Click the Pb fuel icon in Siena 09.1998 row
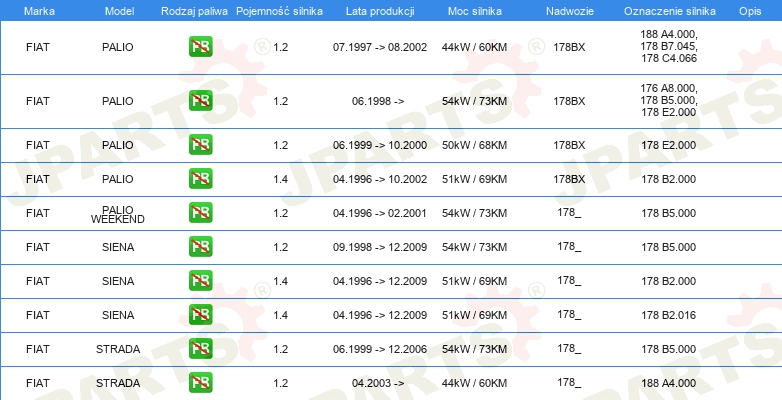Image resolution: width=782 pixels, height=400 pixels. click(x=200, y=246)
